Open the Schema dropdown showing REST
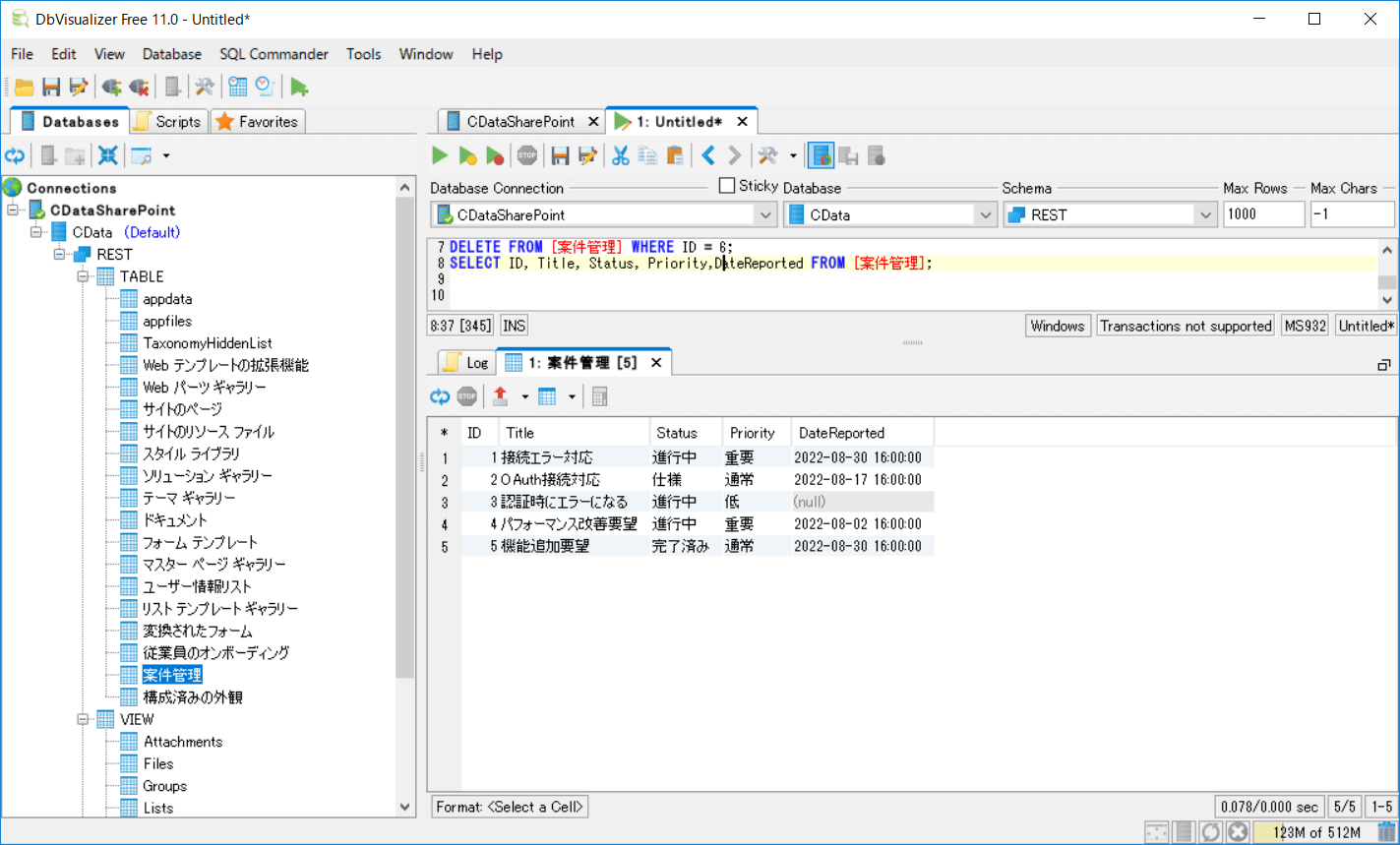The image size is (1400, 845). 1205,214
